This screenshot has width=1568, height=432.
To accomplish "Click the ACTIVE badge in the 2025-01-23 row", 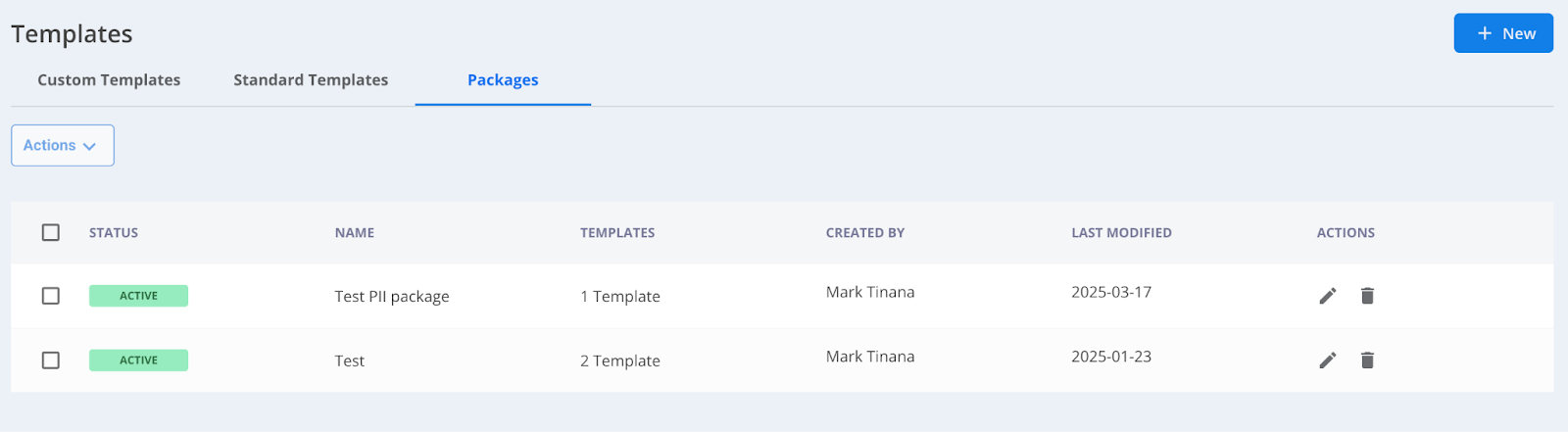I will coord(138,360).
